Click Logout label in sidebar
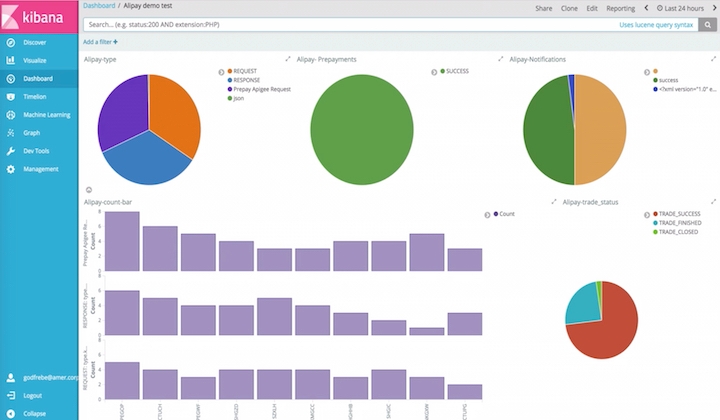 point(33,395)
